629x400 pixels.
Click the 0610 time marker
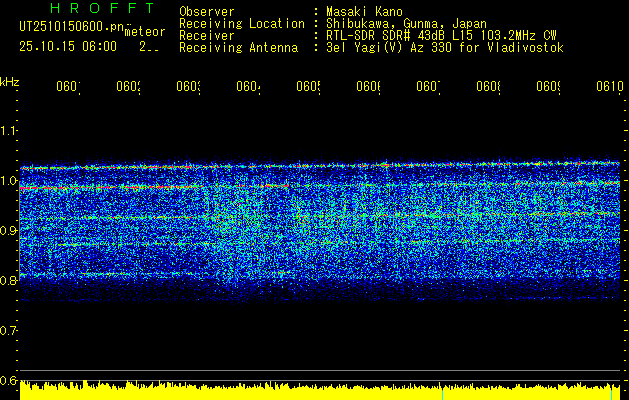610,87
